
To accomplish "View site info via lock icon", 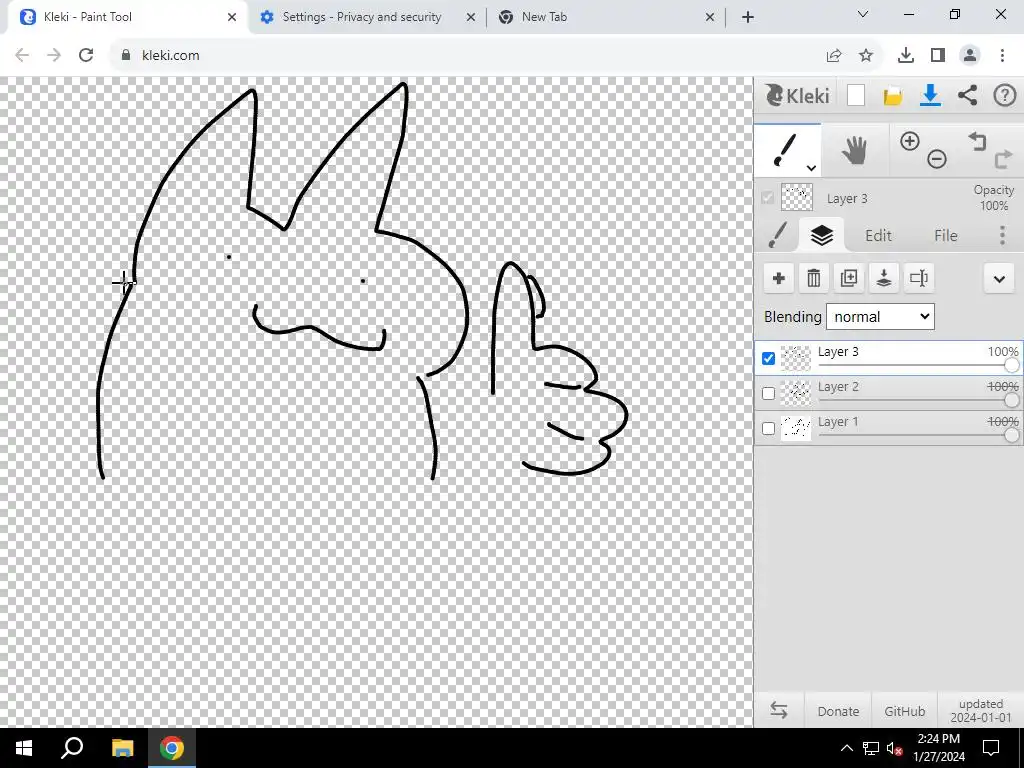I will point(126,55).
